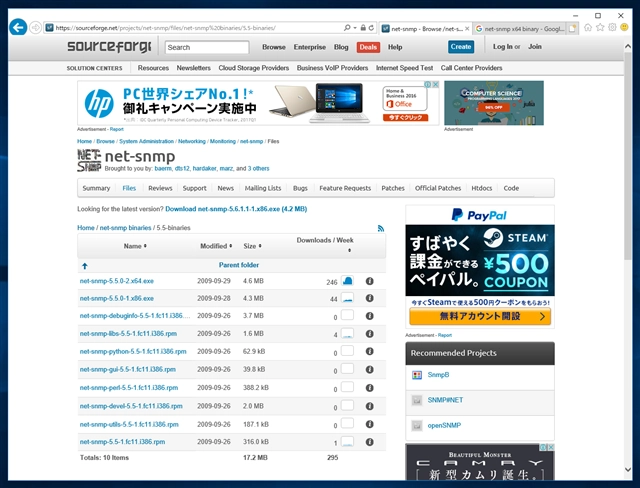Open favorites star icon
This screenshot has width=640, height=488.
point(600,27)
